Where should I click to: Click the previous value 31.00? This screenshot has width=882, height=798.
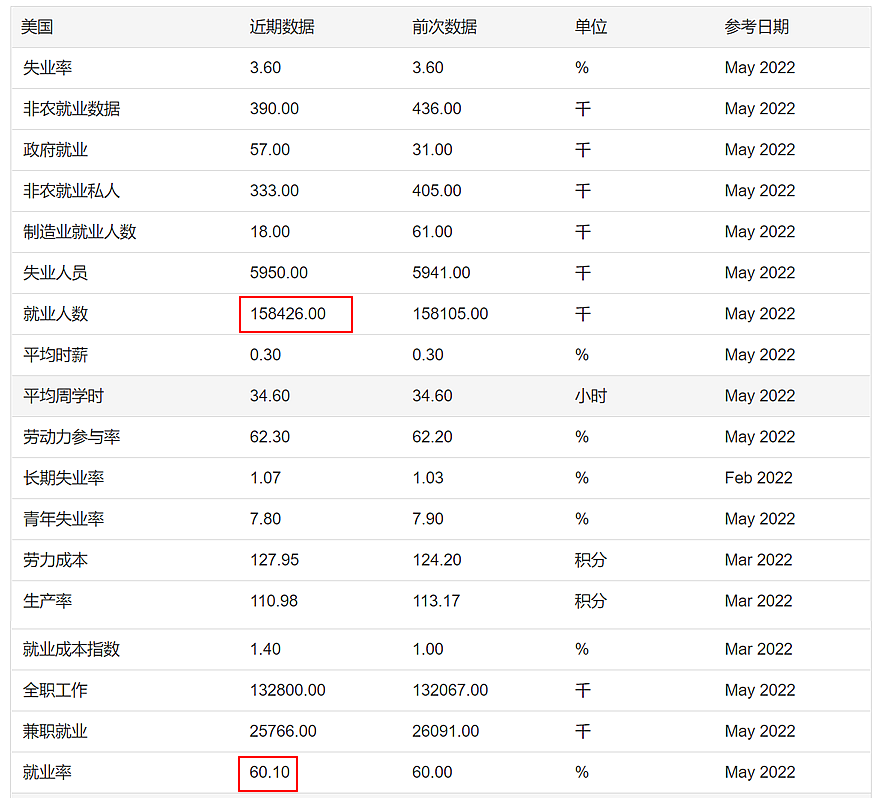(432, 150)
